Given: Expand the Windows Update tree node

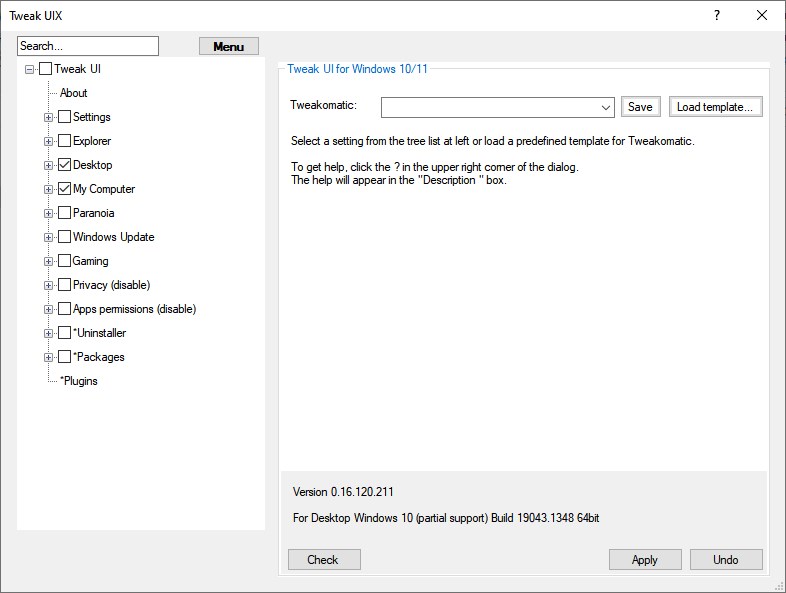Looking at the screenshot, I should point(48,237).
